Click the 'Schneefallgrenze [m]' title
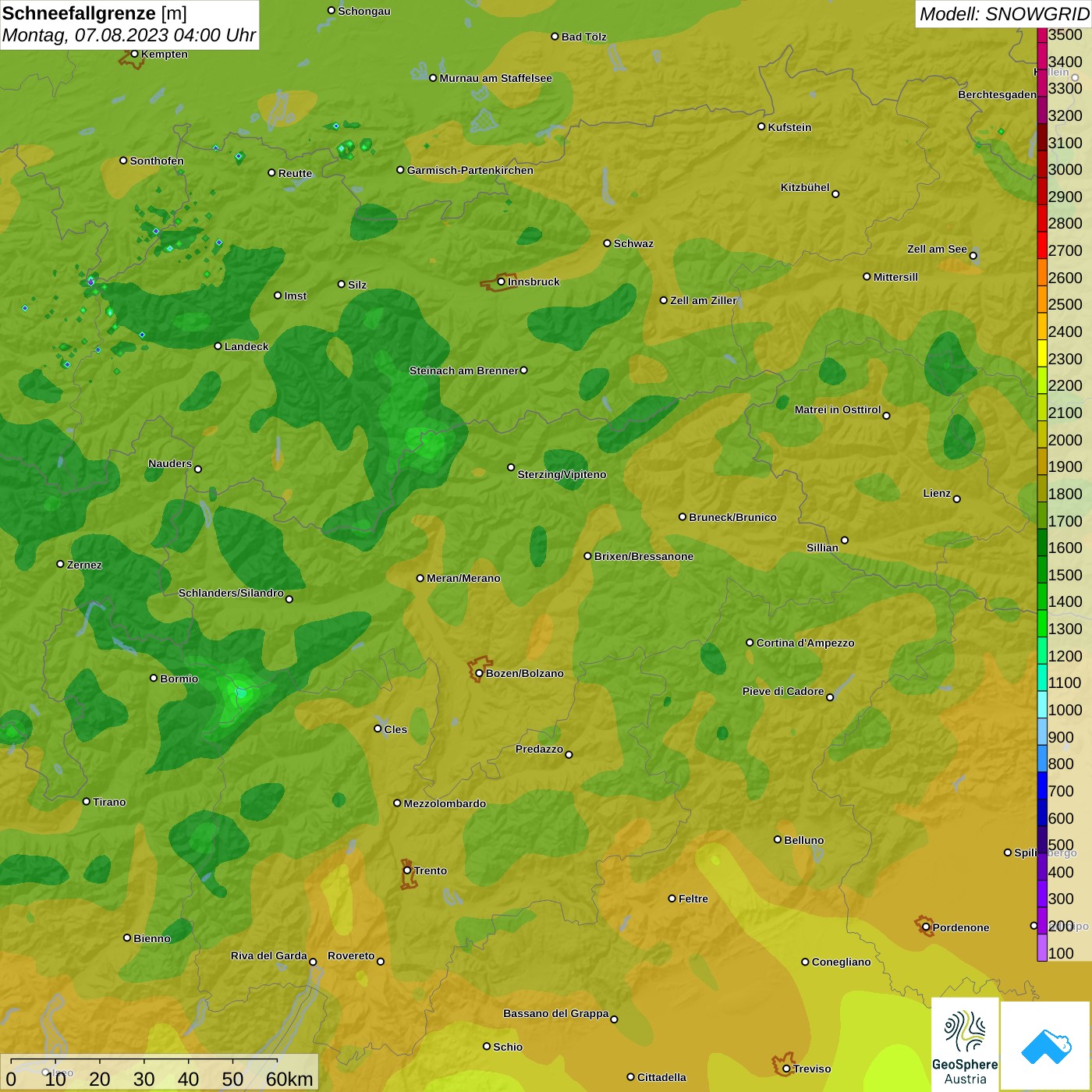Image resolution: width=1092 pixels, height=1092 pixels. pos(94,13)
